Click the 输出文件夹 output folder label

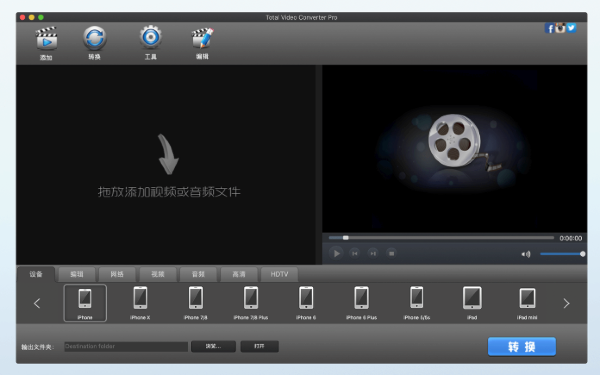click(38, 347)
